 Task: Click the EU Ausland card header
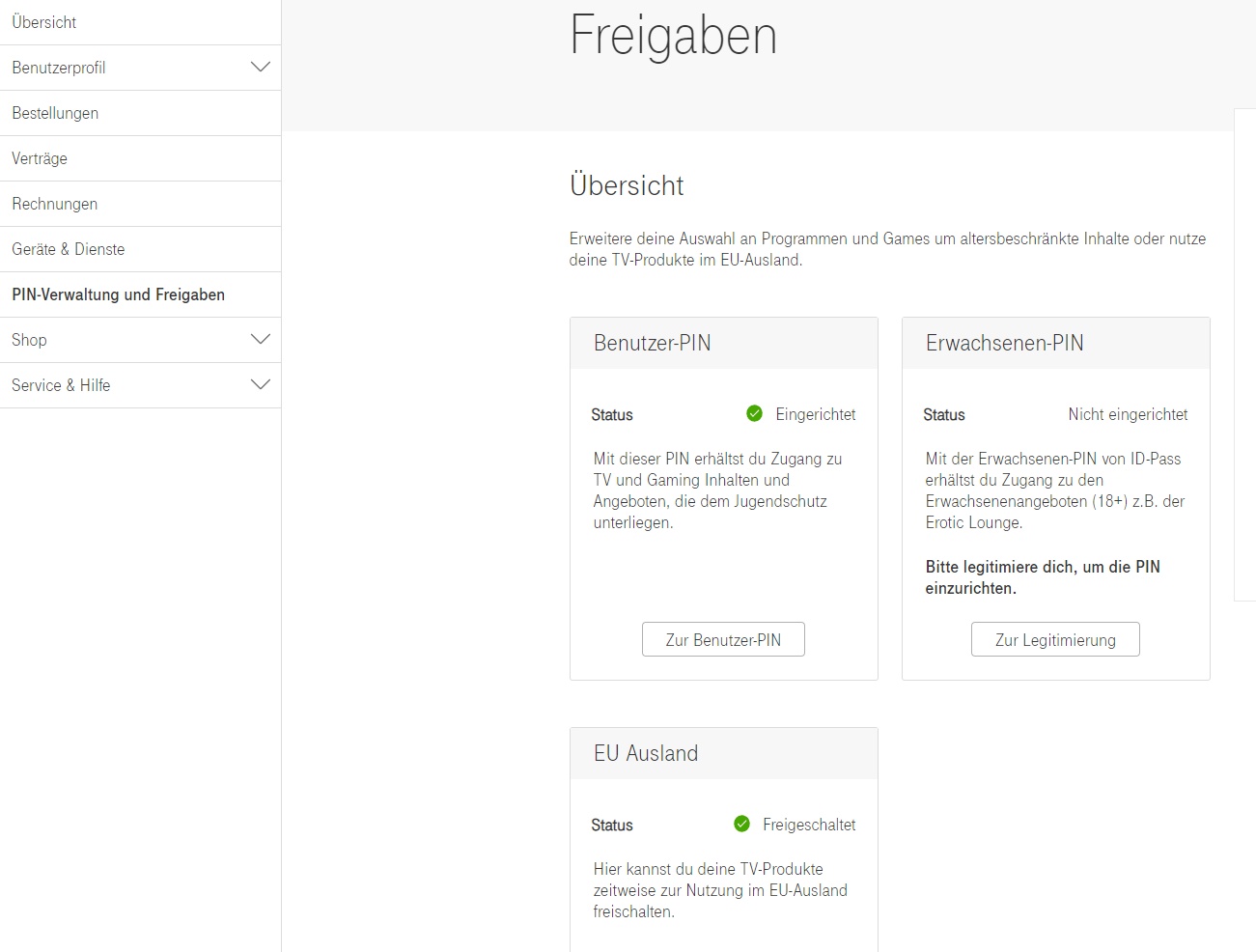tap(646, 753)
